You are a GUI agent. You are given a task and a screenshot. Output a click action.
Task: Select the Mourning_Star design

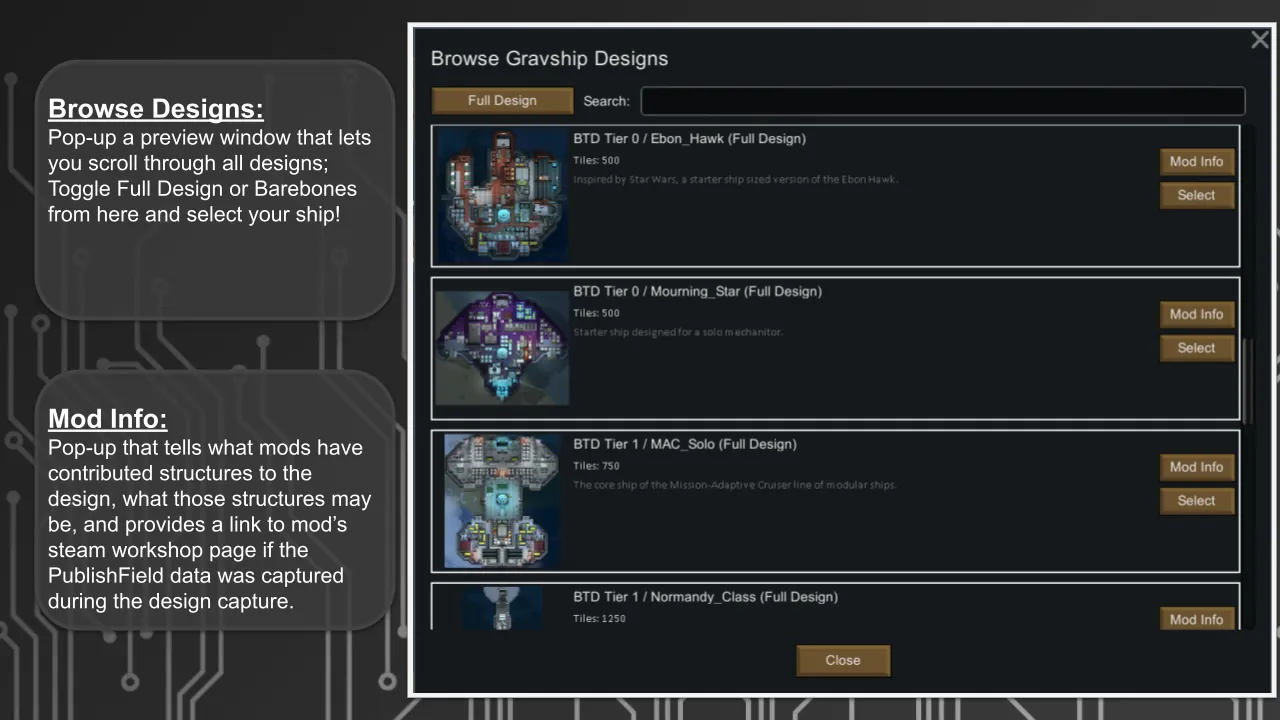pyautogui.click(x=1196, y=348)
